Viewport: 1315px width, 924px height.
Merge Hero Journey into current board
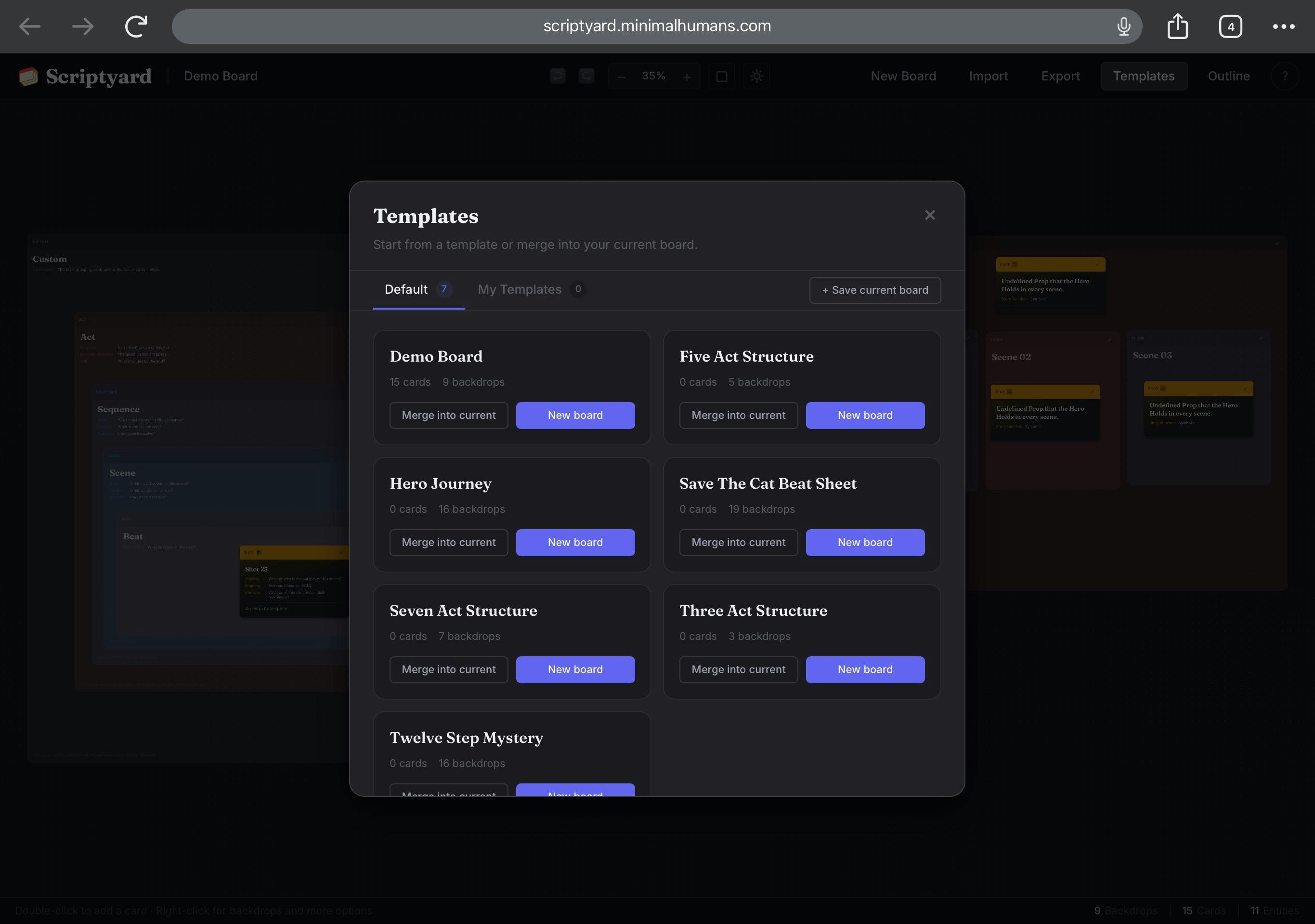coord(448,543)
